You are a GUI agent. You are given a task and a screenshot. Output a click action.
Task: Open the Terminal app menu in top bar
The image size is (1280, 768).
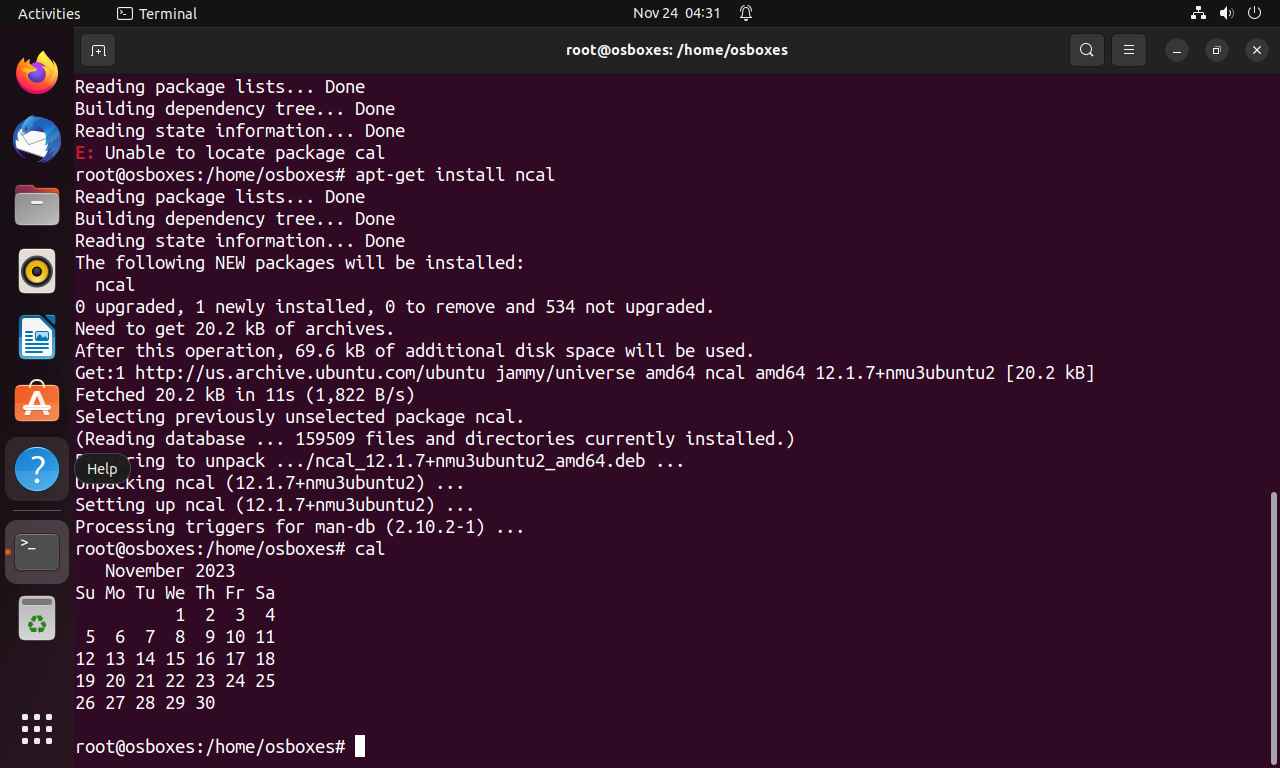157,13
